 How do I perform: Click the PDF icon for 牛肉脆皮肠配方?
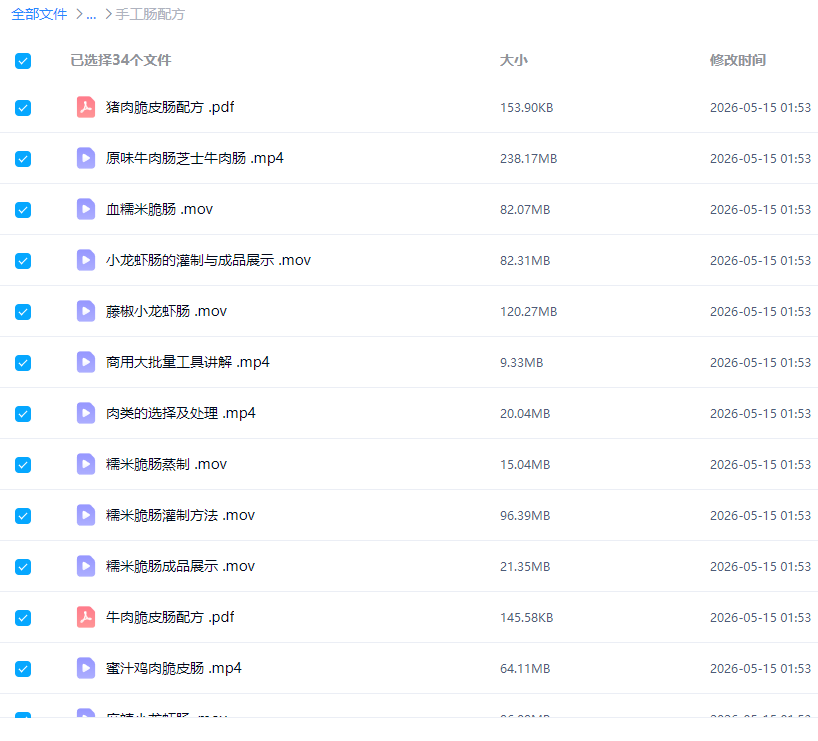point(86,617)
